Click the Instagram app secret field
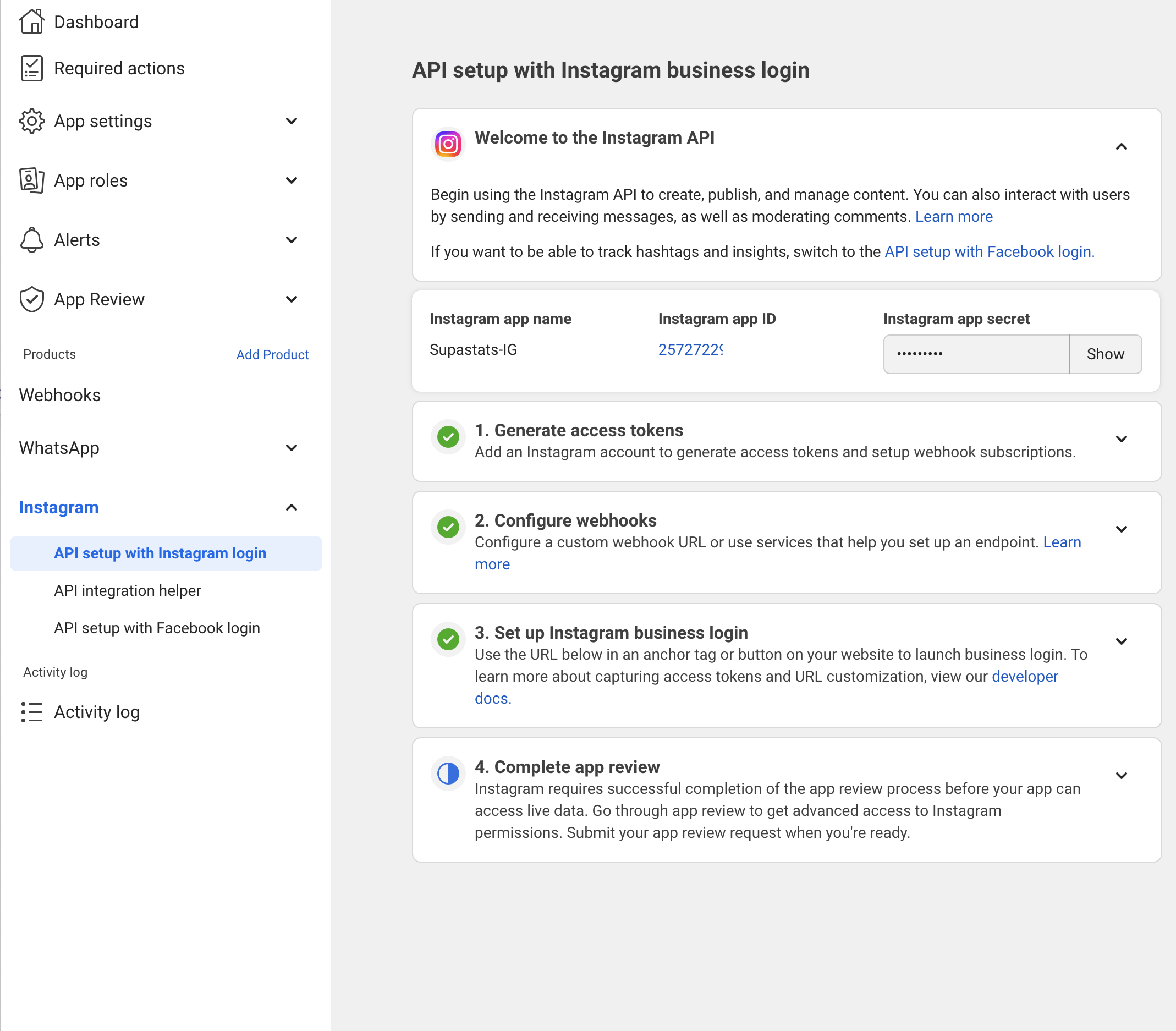Image resolution: width=1176 pixels, height=1031 pixels. click(x=976, y=354)
